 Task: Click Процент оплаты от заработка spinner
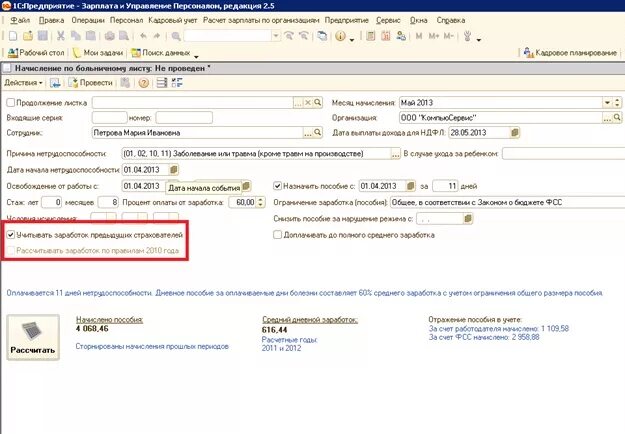tap(260, 202)
